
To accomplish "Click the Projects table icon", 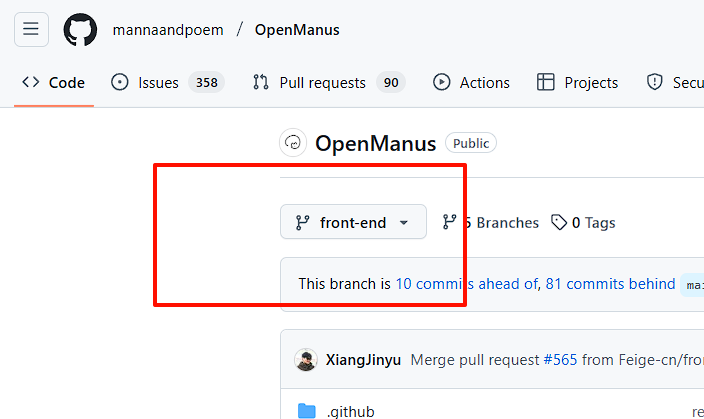I will coord(546,82).
